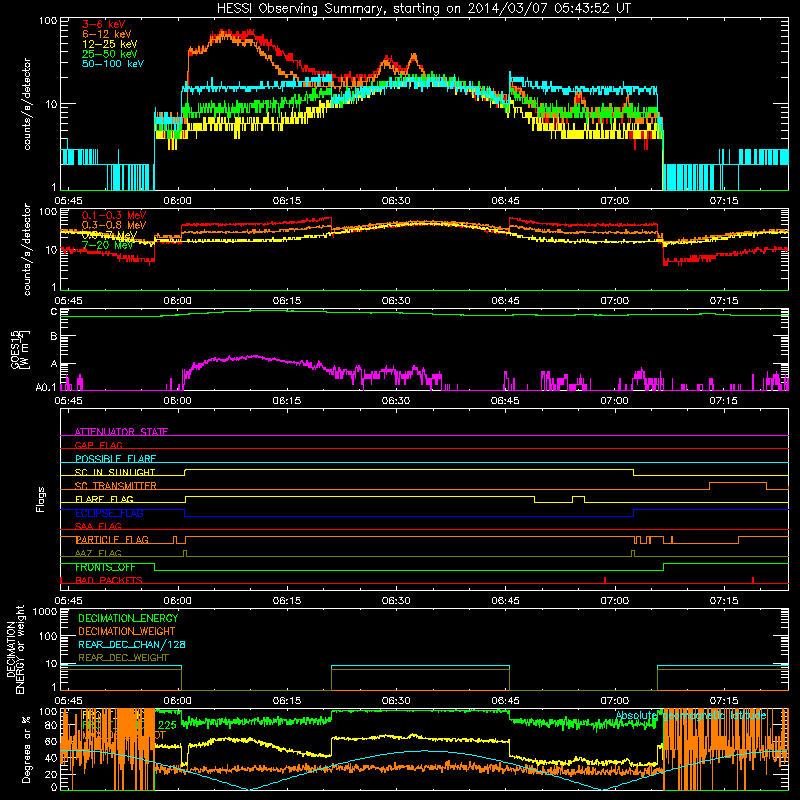Click "07:00" time label under GOES panel

pyautogui.click(x=614, y=401)
